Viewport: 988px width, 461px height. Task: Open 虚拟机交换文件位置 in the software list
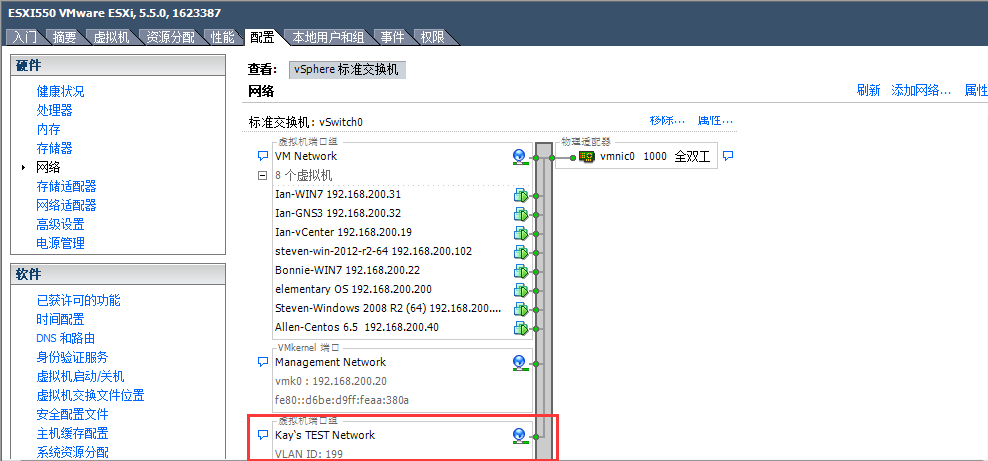click(x=90, y=396)
